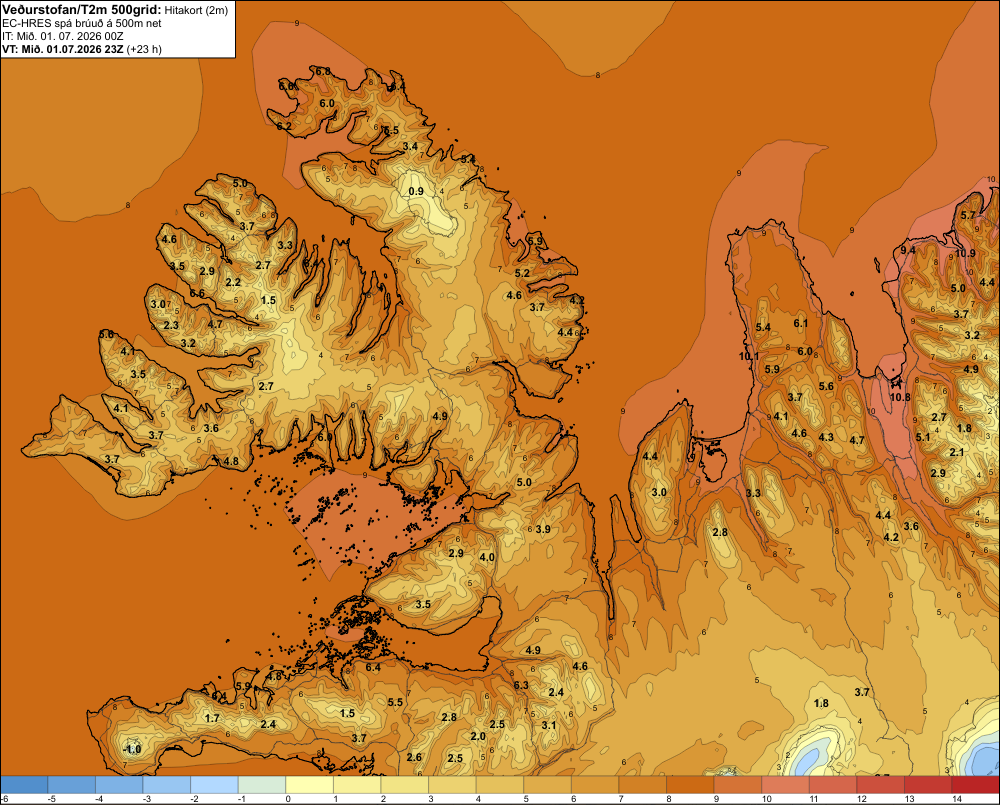Click the 2.6 temperature value
The width and height of the screenshot is (1000, 805).
(414, 757)
